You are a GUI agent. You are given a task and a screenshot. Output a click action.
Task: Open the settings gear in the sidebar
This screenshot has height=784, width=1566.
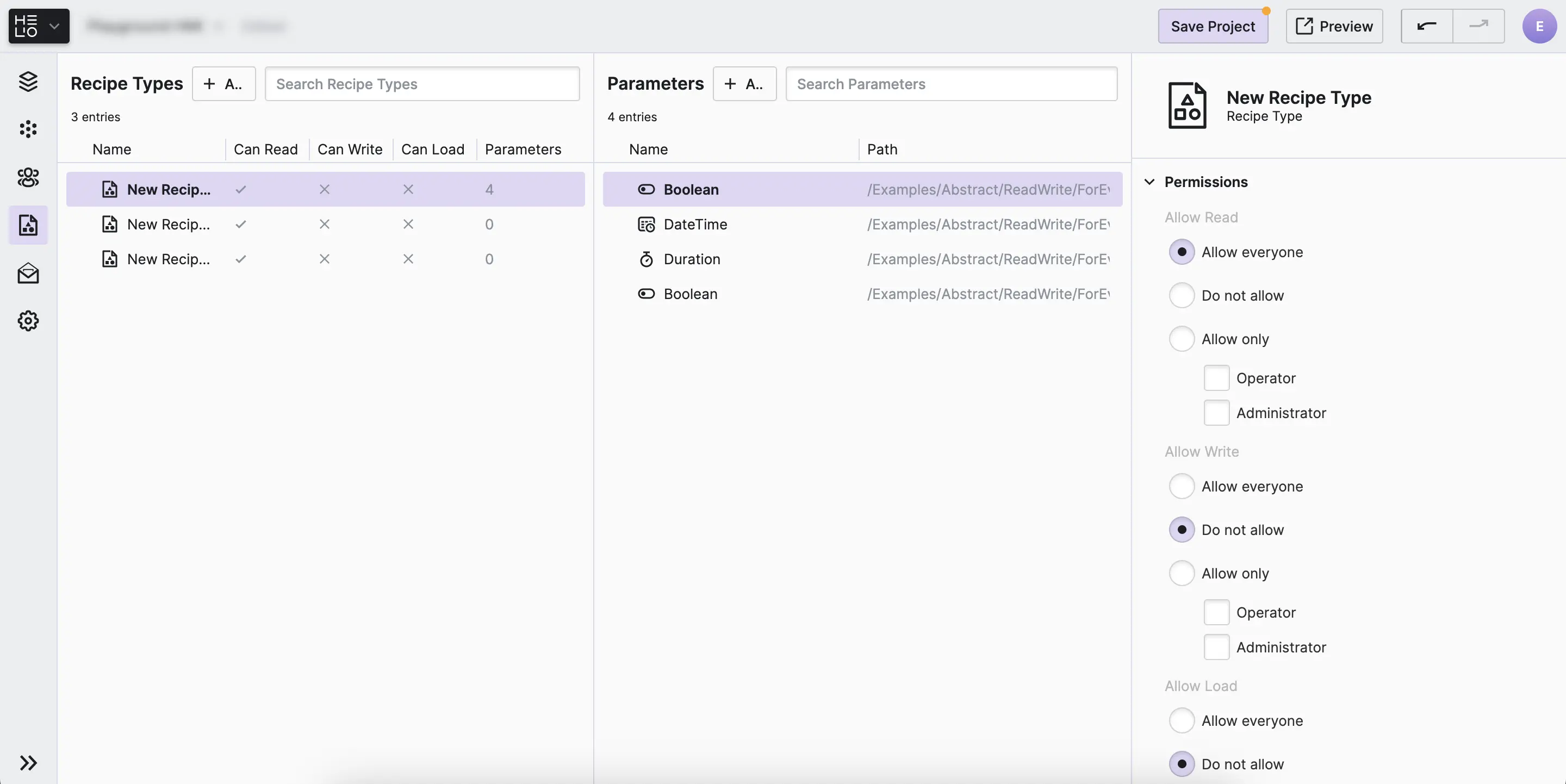click(28, 321)
